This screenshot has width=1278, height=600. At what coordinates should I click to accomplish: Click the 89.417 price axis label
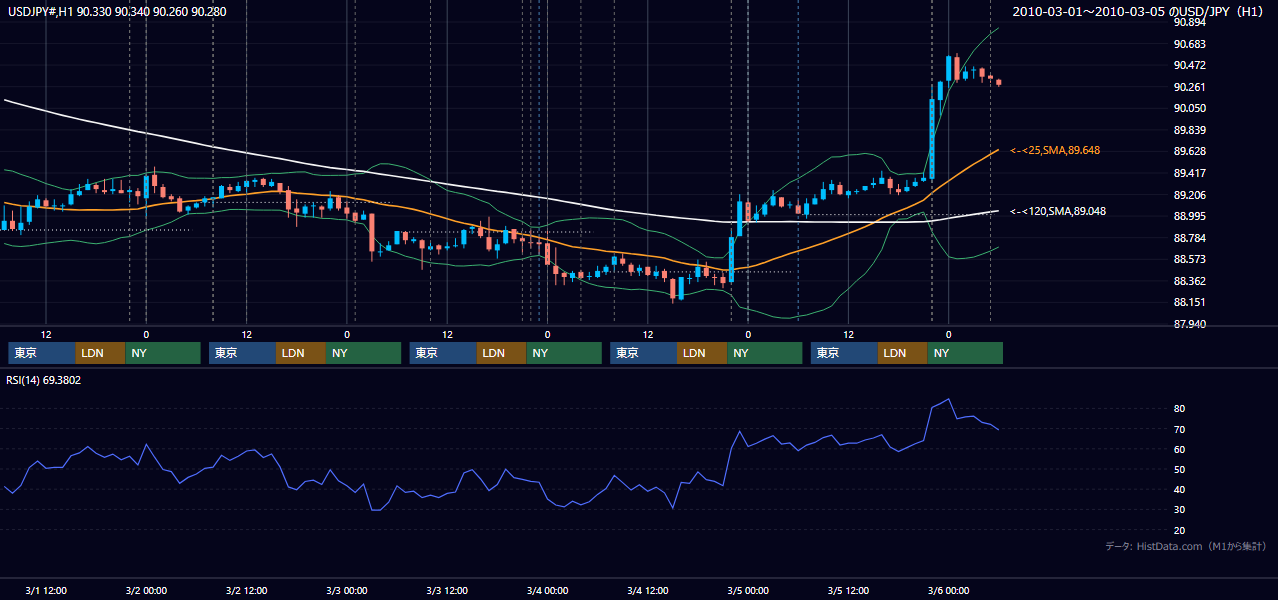coord(1189,173)
